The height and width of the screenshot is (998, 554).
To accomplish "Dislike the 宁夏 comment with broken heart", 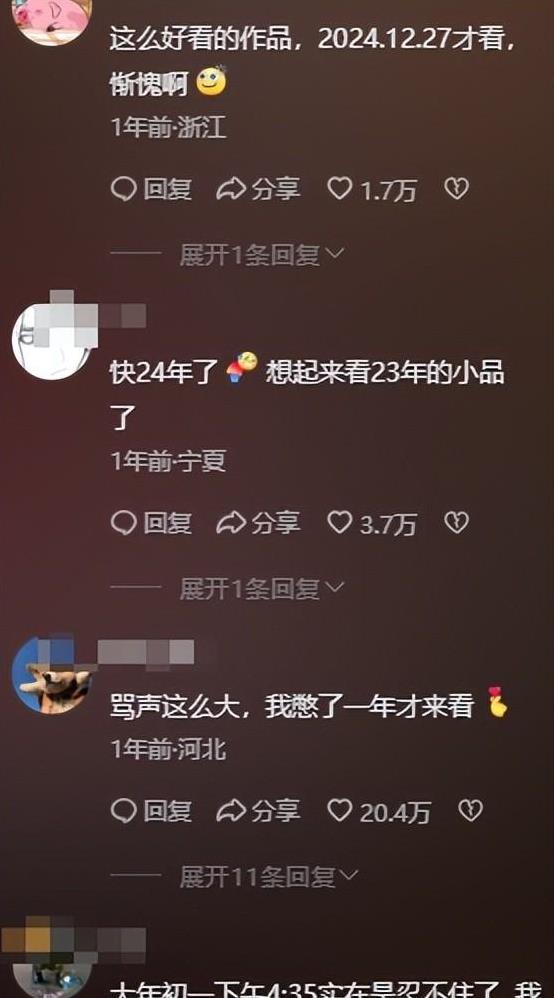I will pyautogui.click(x=456, y=523).
